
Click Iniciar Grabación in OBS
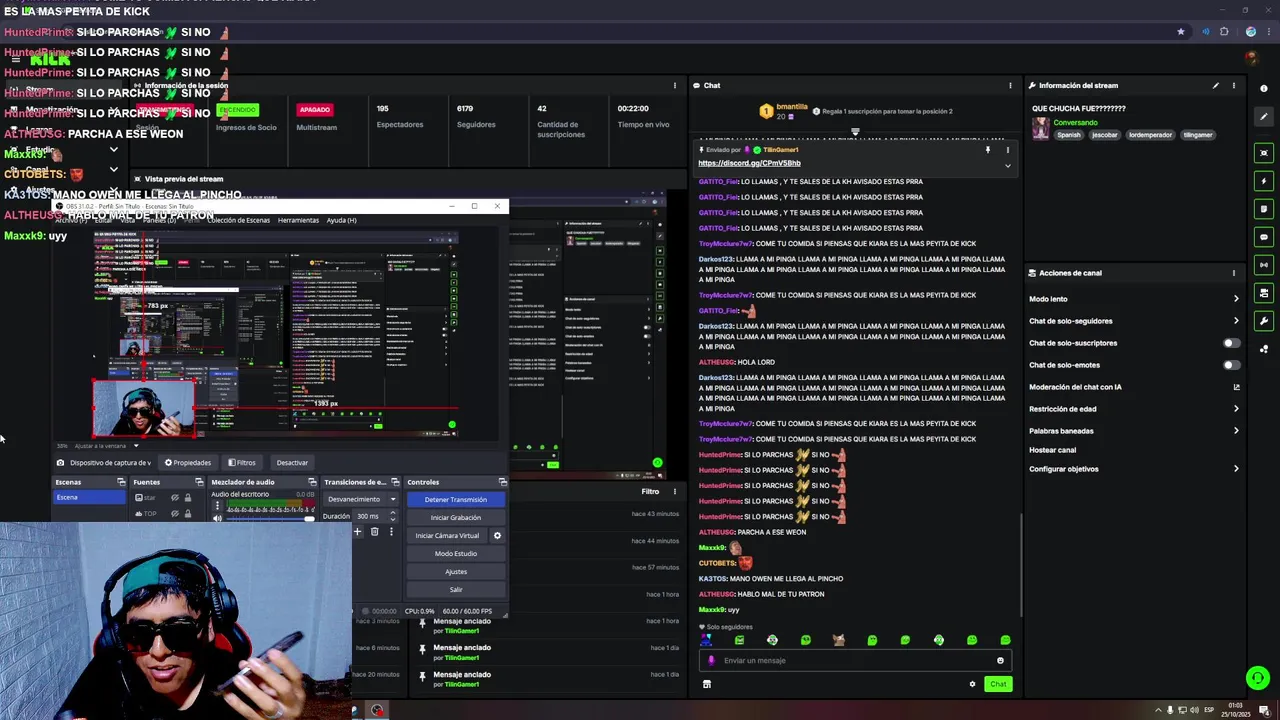click(455, 518)
